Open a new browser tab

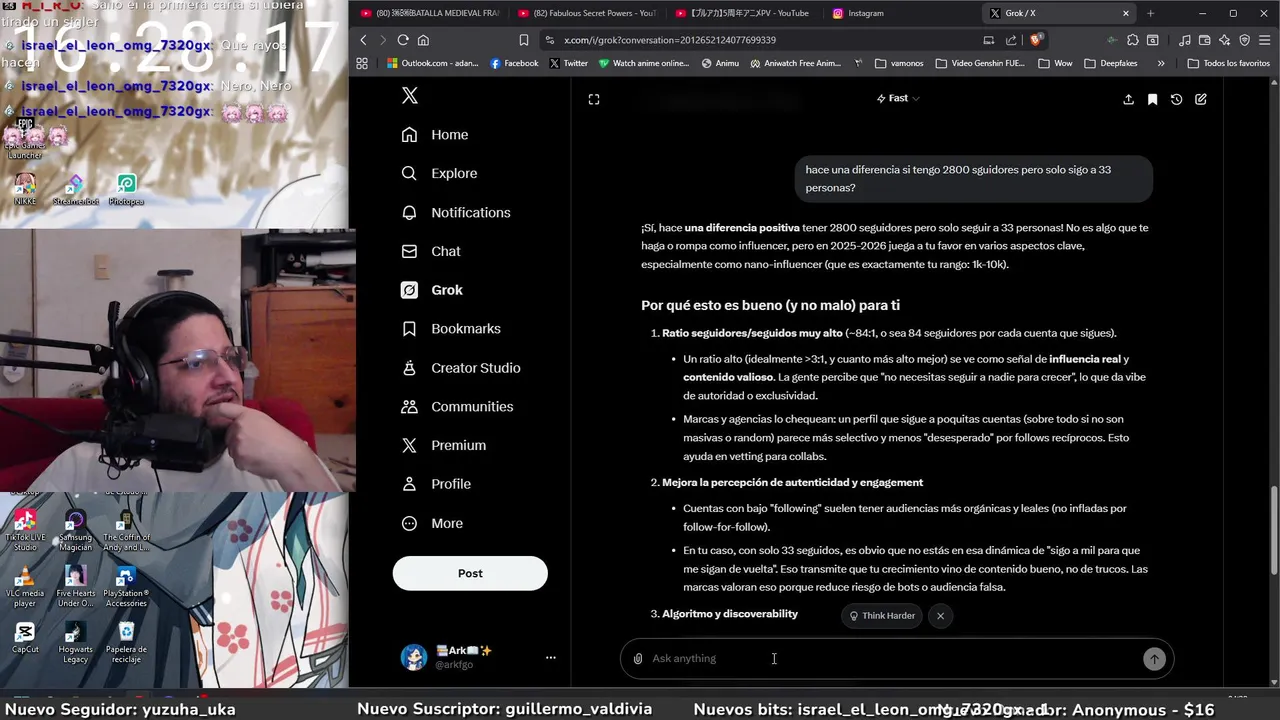[x=1150, y=13]
